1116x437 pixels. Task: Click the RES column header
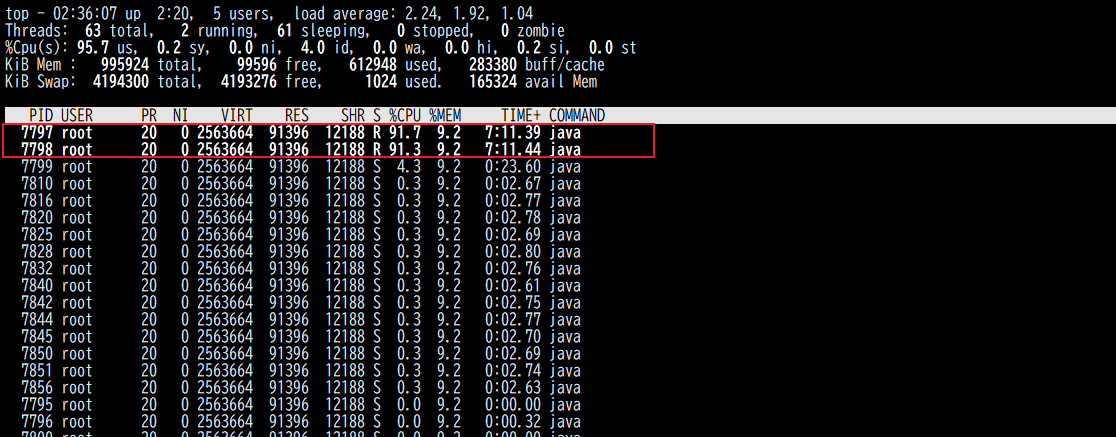297,115
